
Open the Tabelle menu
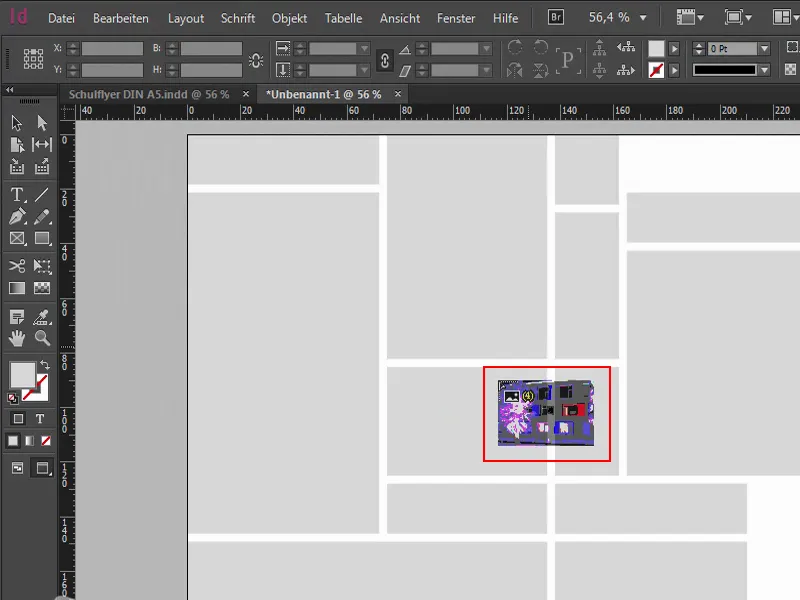[343, 18]
